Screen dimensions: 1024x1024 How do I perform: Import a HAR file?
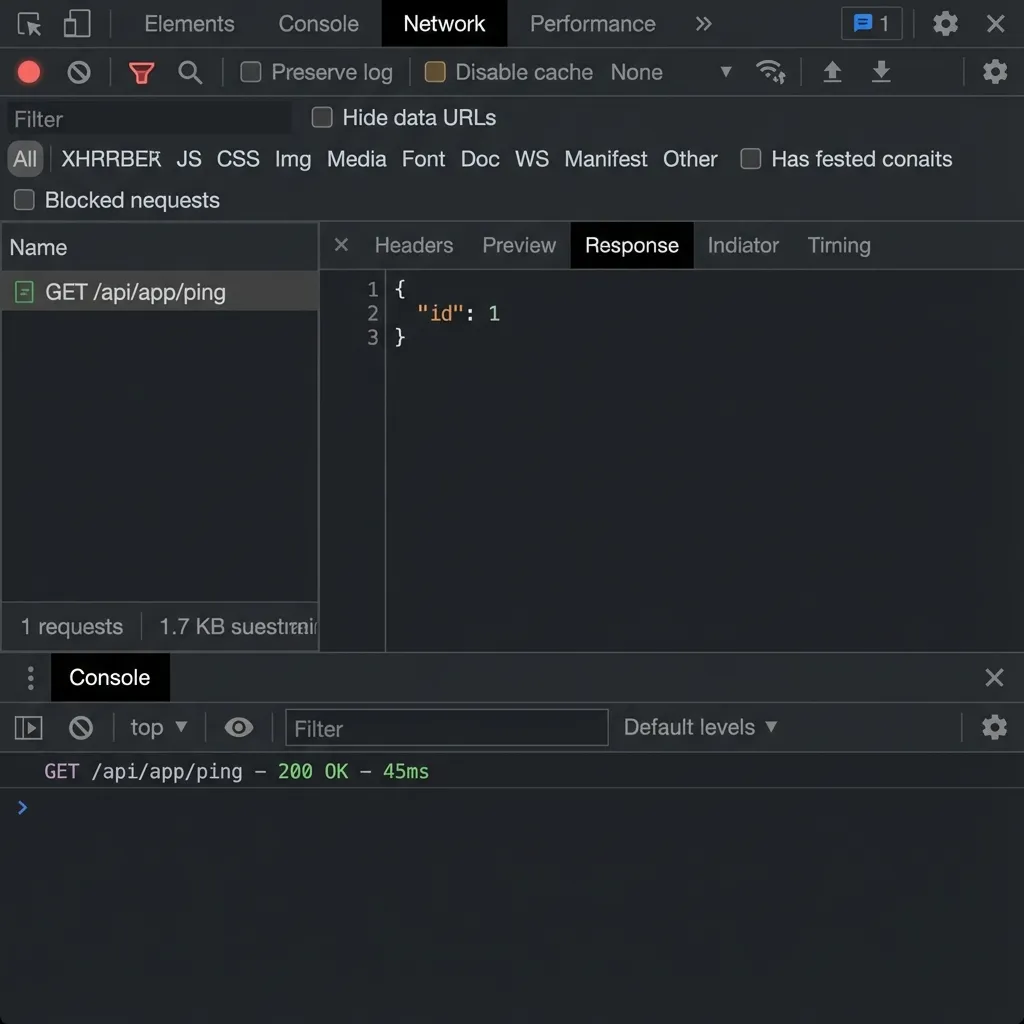[x=832, y=71]
